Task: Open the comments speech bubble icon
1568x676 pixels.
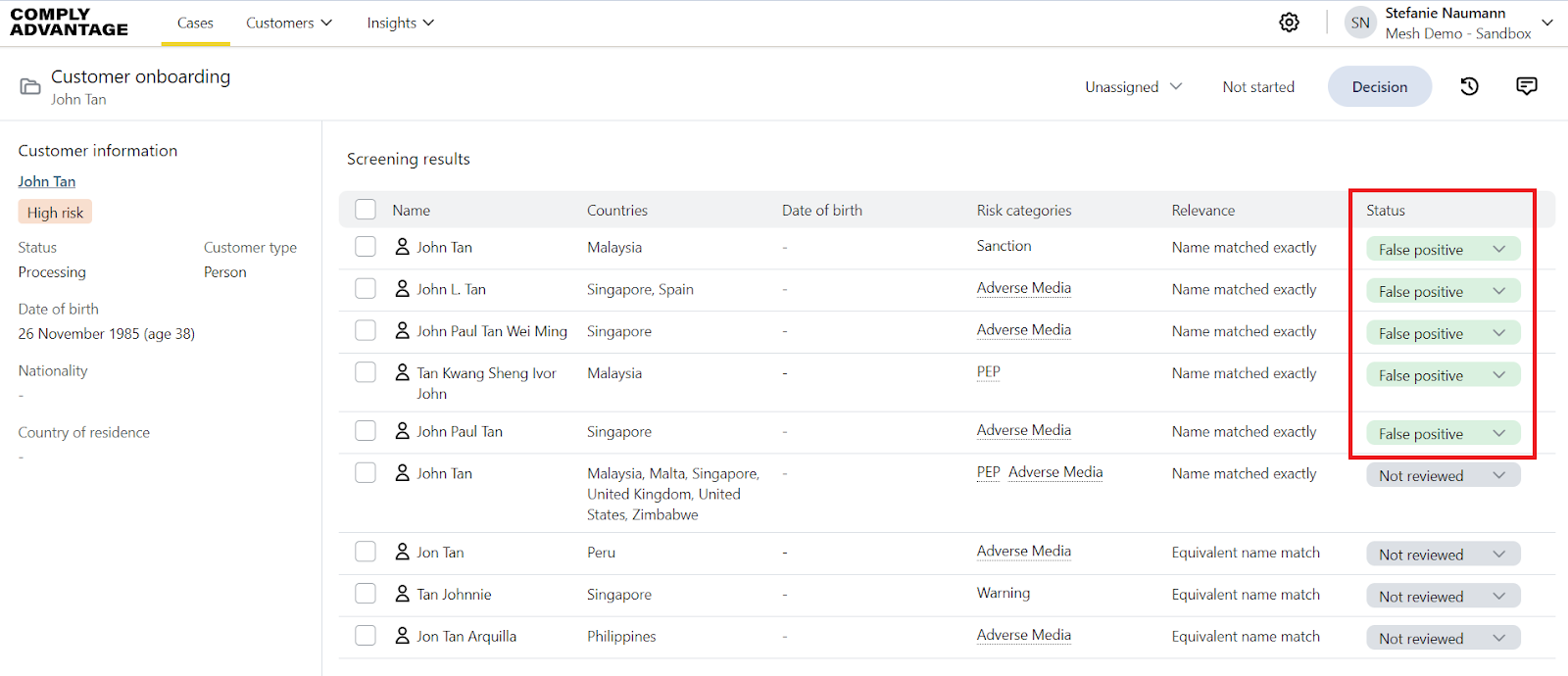Action: [1526, 86]
